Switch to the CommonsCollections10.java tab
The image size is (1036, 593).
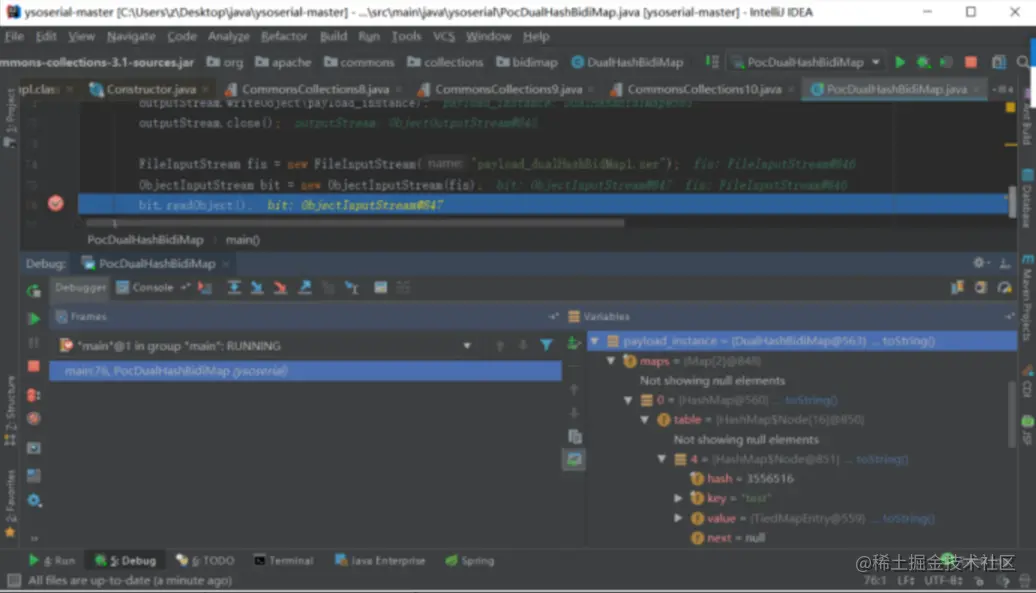[x=704, y=89]
